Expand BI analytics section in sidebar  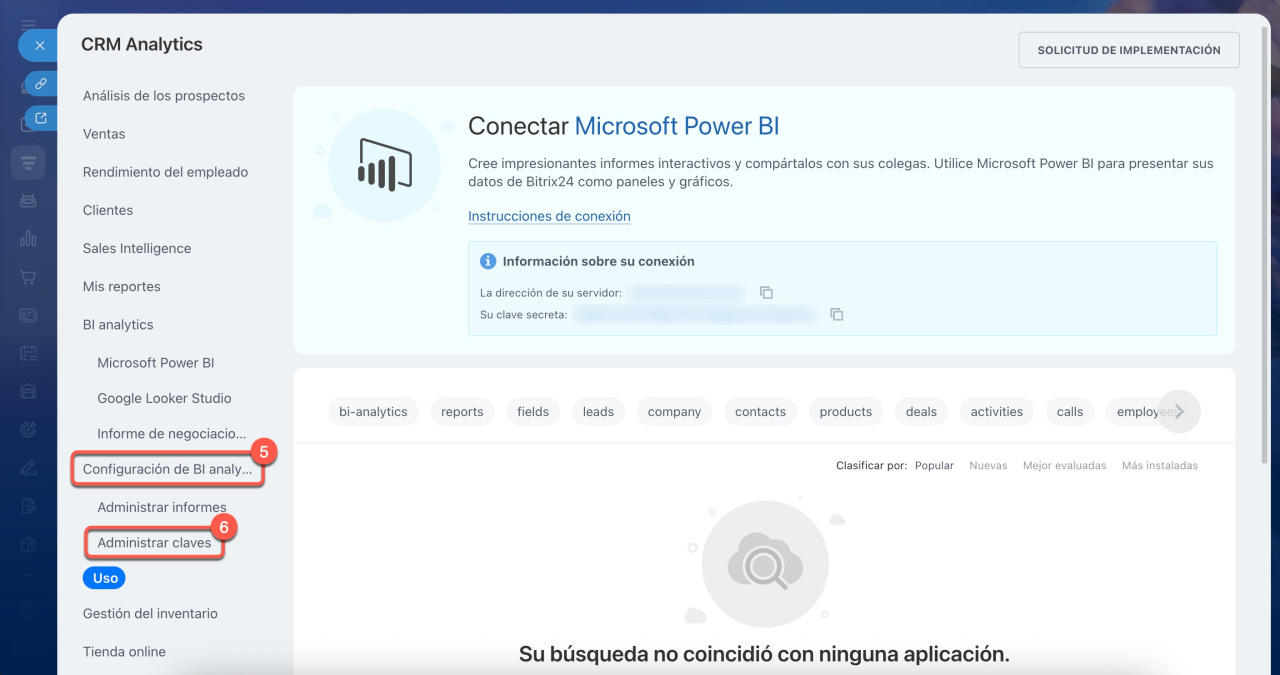pos(118,325)
